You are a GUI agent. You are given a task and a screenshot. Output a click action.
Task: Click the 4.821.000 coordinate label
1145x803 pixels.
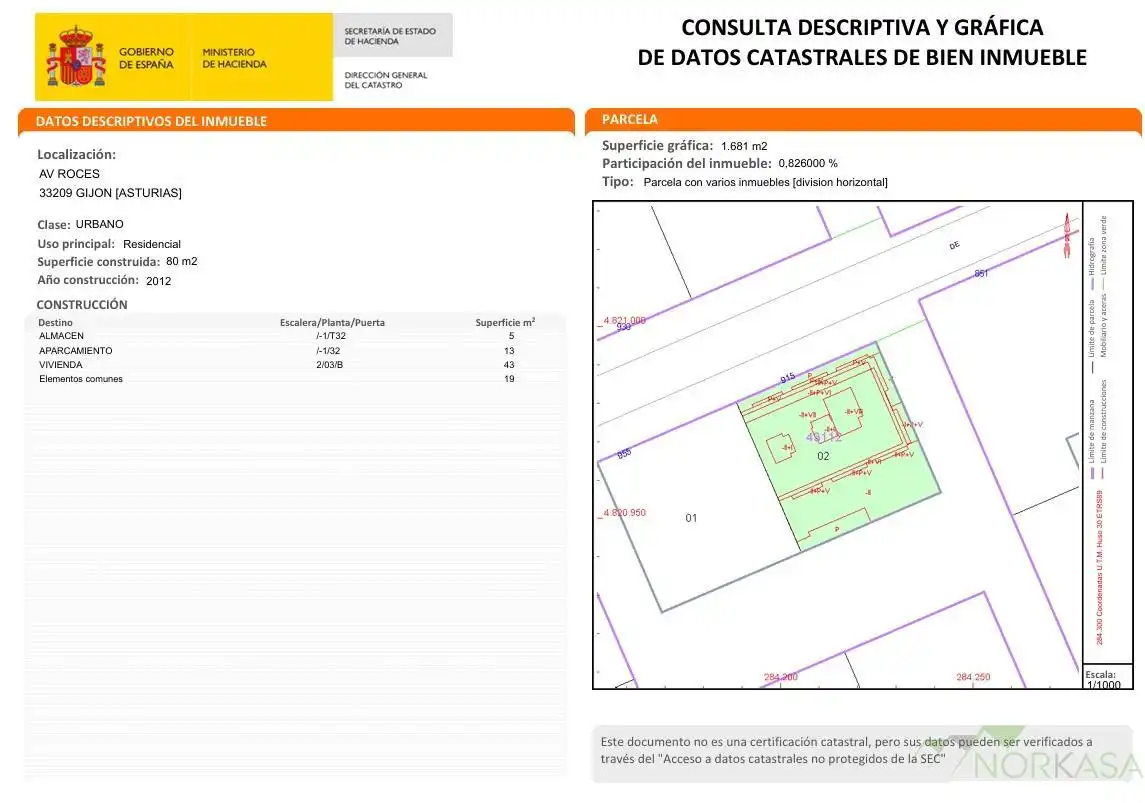click(624, 320)
